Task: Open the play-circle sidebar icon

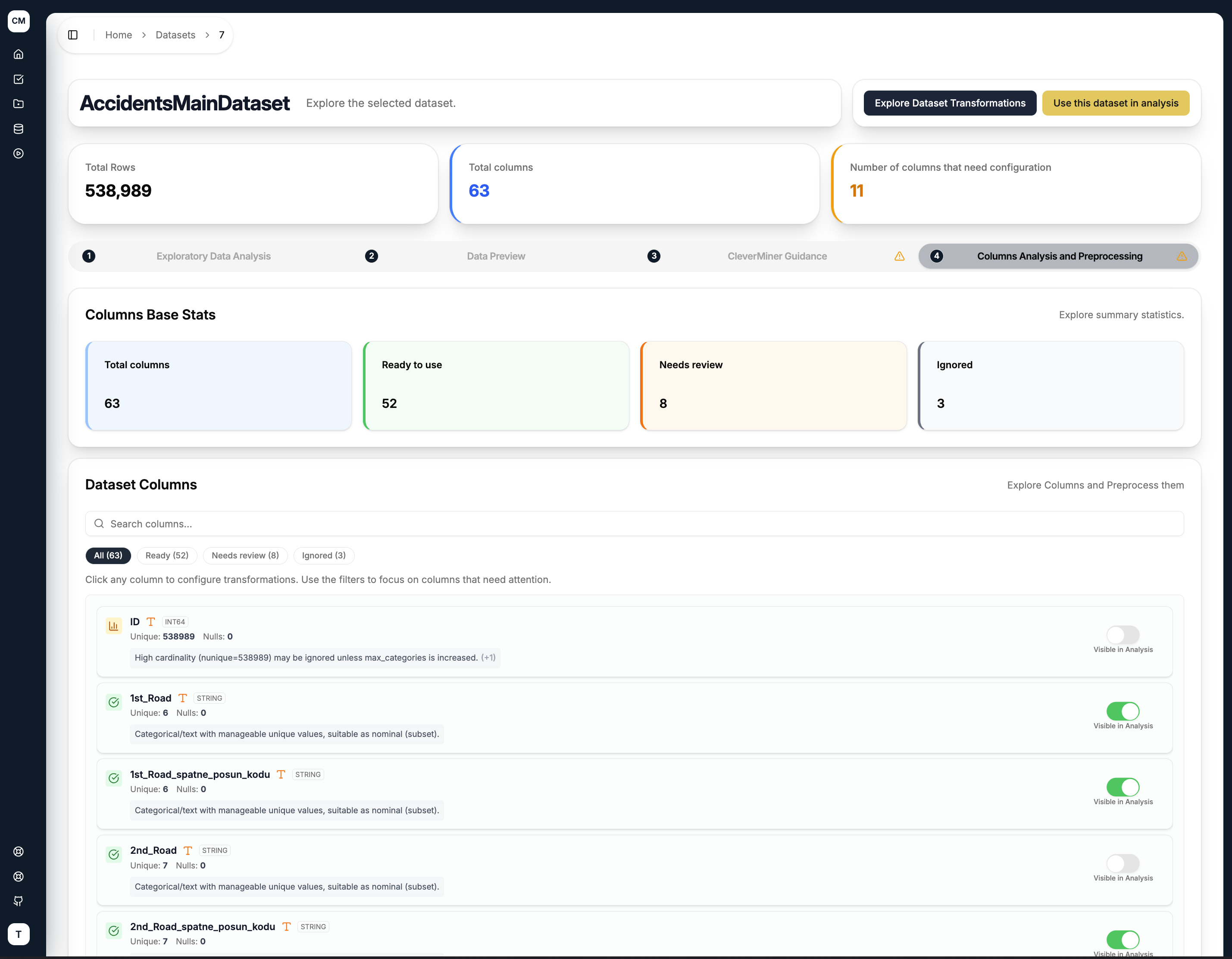Action: pyautogui.click(x=19, y=154)
